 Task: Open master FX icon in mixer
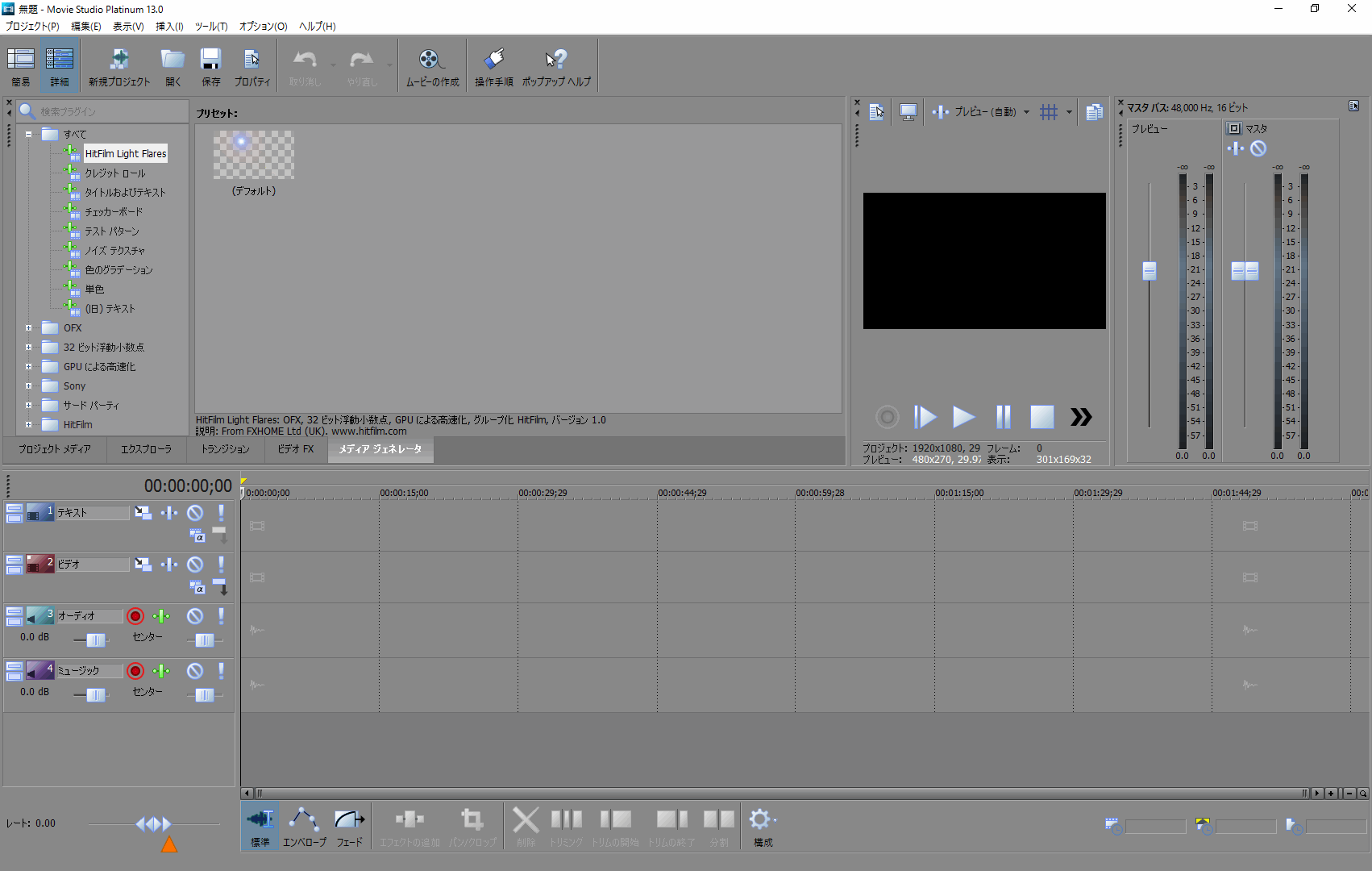tap(1236, 148)
